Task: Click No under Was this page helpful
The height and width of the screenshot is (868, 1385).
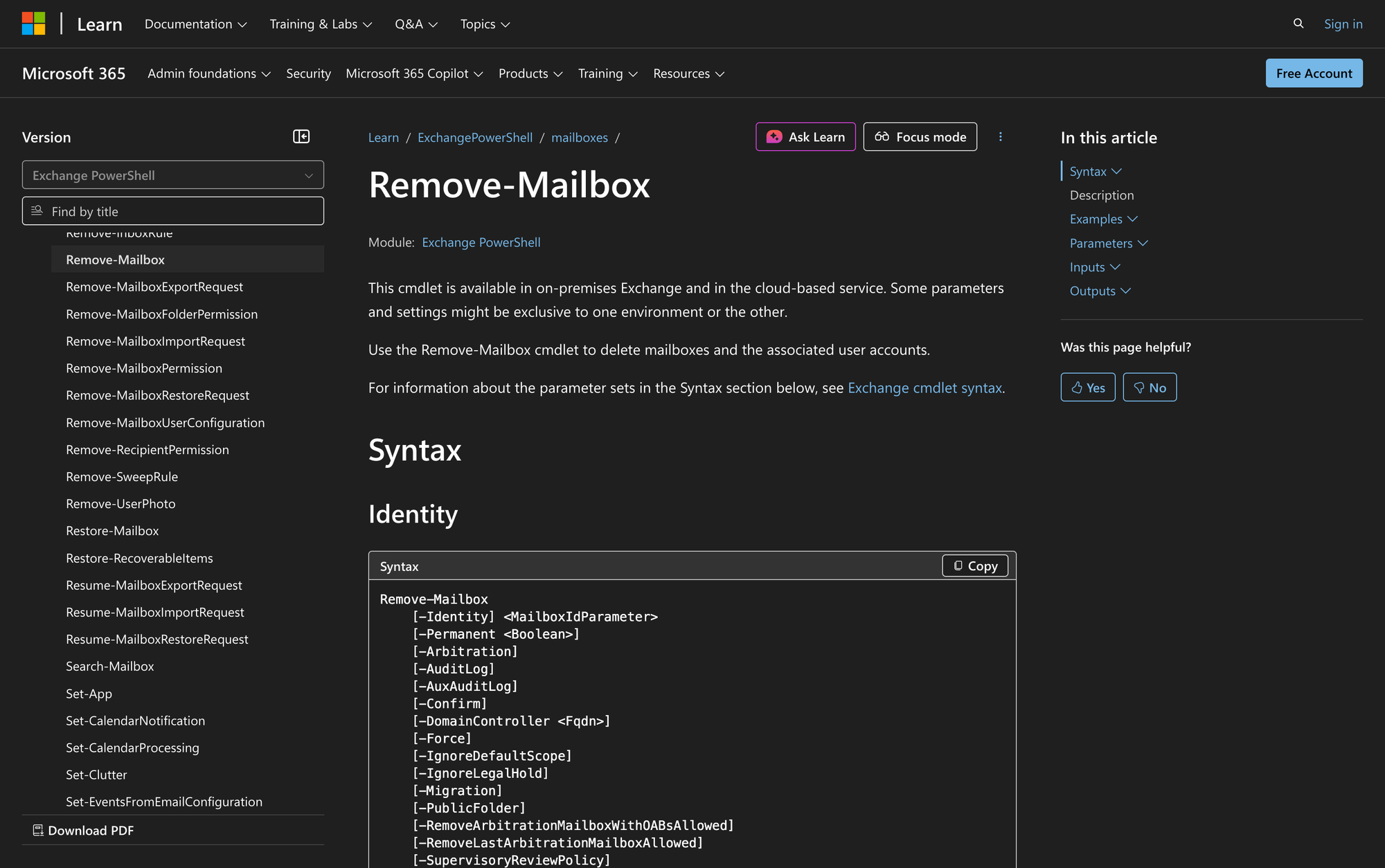Action: [x=1150, y=387]
